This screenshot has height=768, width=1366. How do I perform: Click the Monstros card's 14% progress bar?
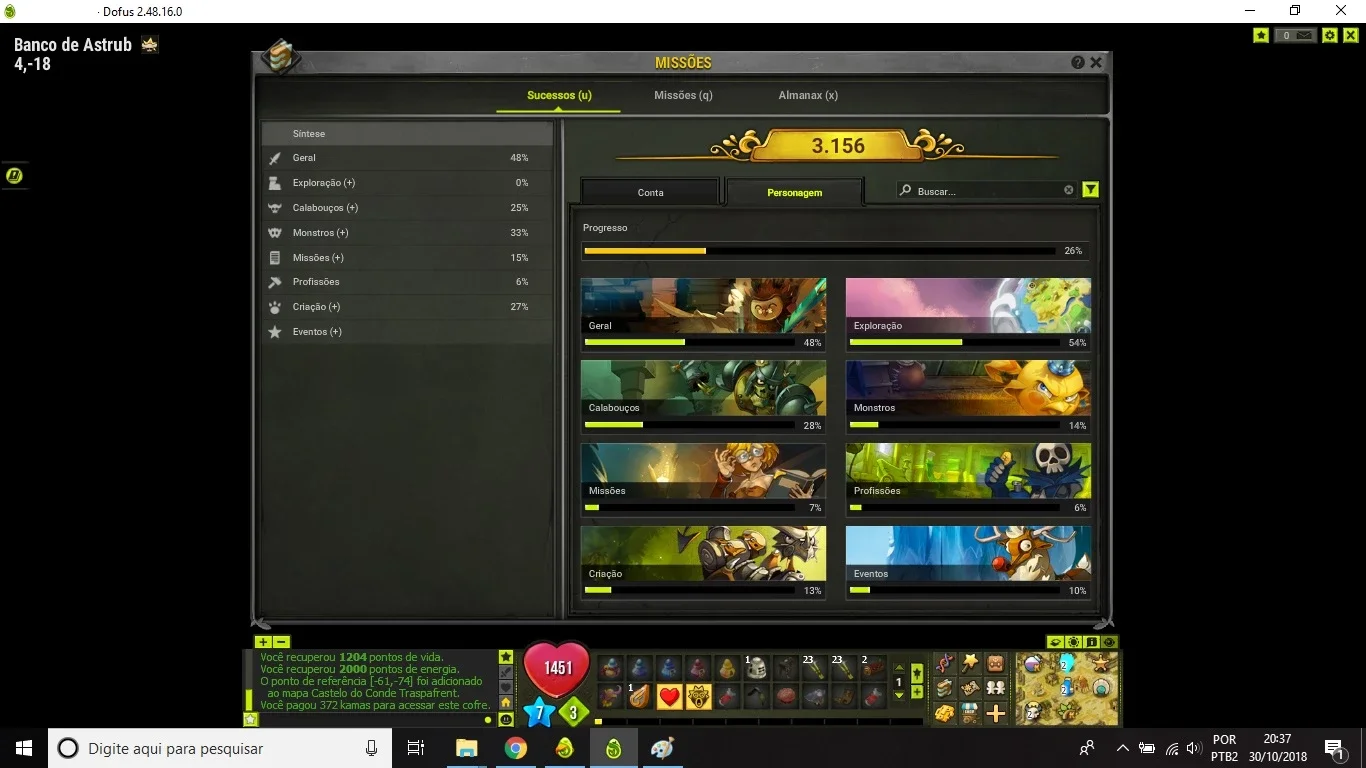[x=957, y=425]
